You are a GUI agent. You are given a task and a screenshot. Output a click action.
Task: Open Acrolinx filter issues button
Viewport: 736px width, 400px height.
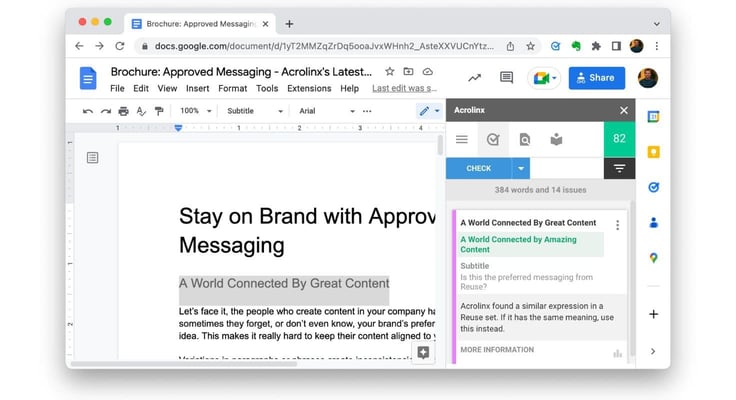tap(620, 169)
